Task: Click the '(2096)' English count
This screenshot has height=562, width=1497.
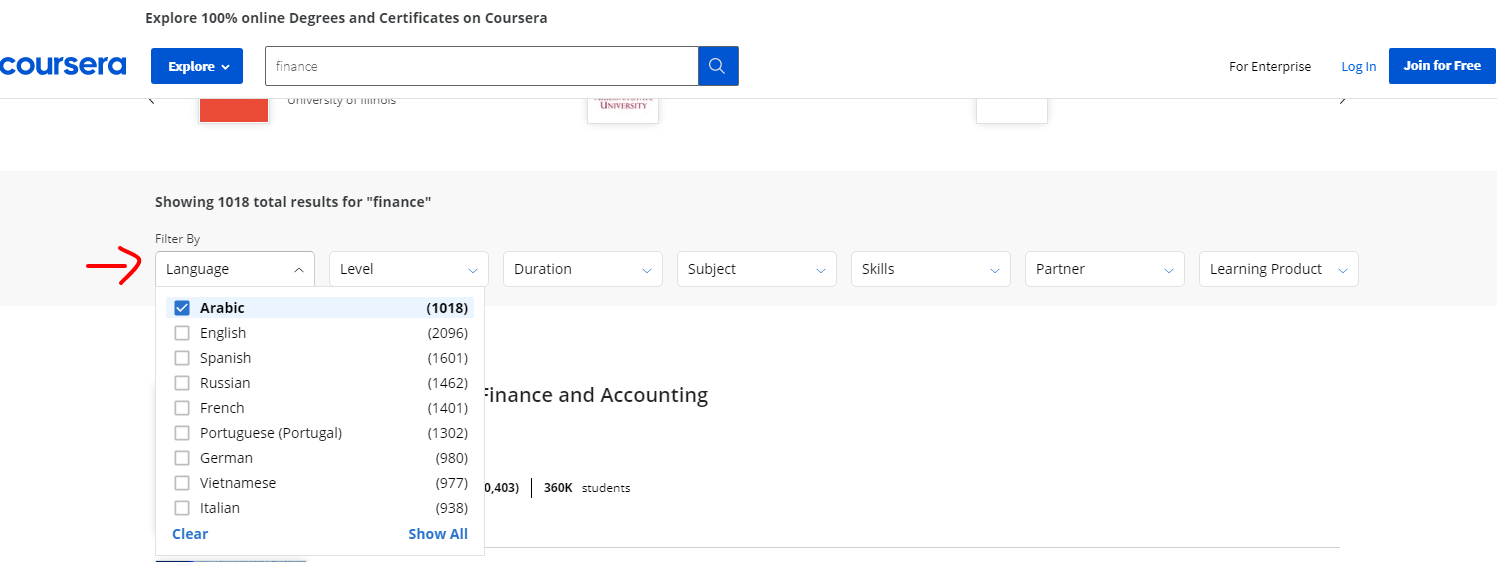Action: coord(447,333)
